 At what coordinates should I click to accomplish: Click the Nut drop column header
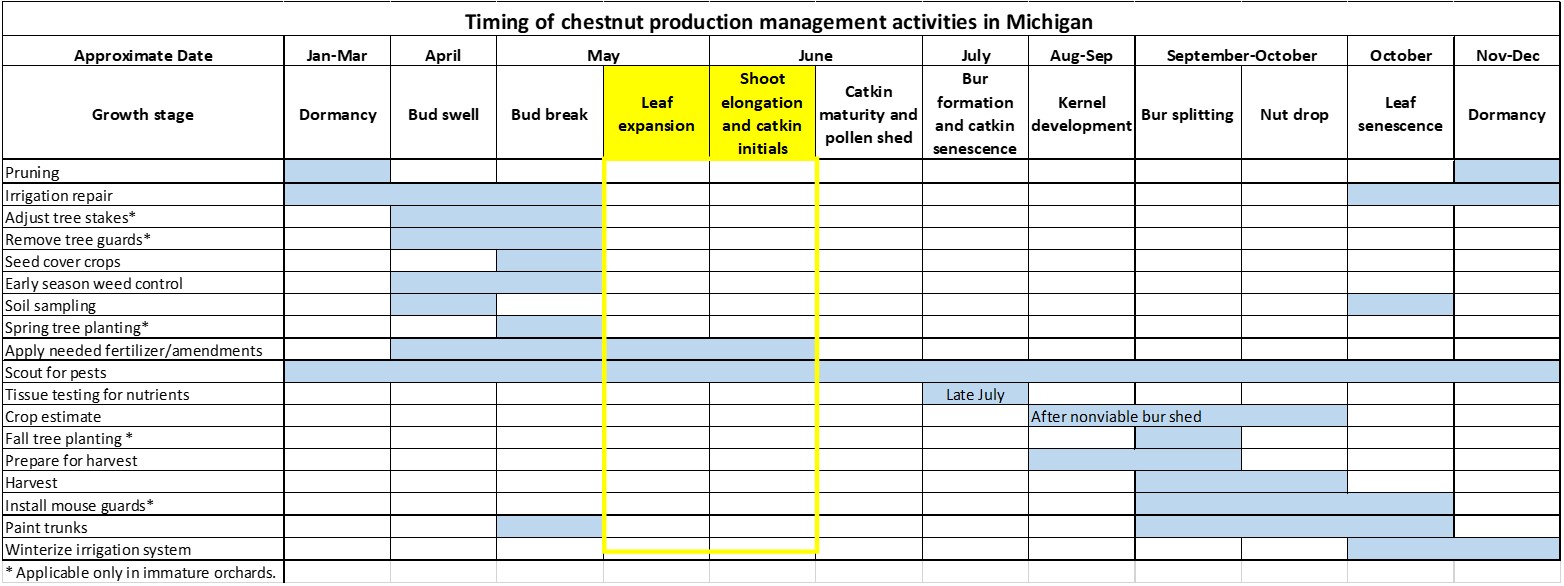[1294, 115]
